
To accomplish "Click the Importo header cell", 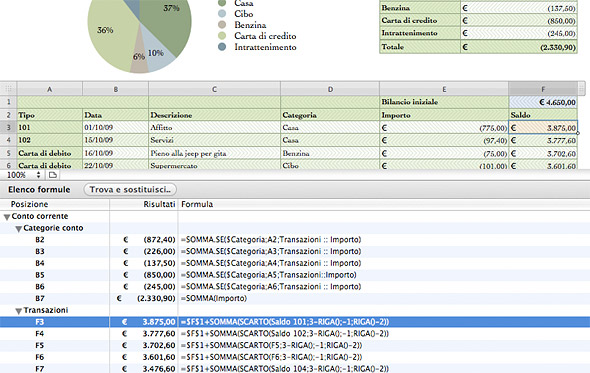I will point(444,115).
